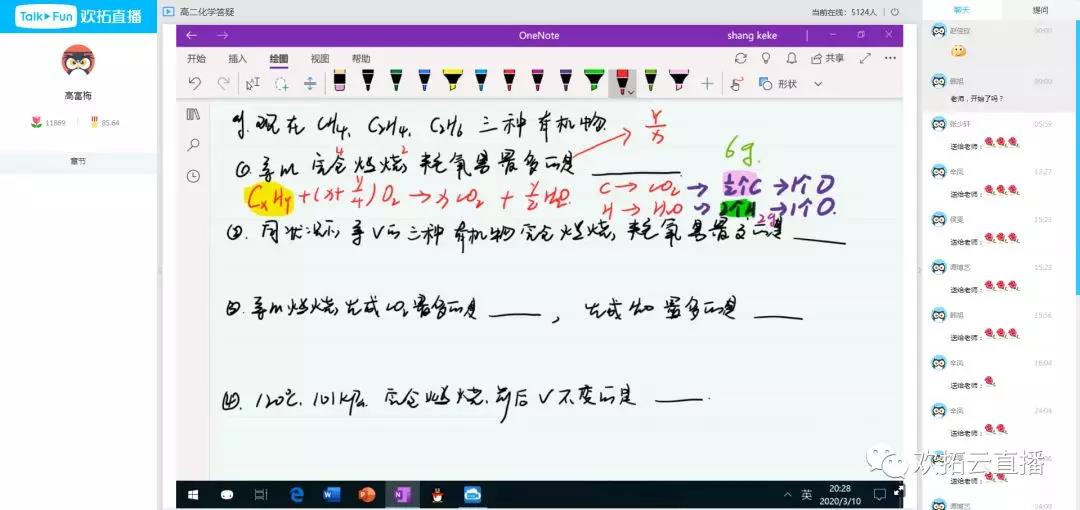Image resolution: width=1080 pixels, height=510 pixels.
Task: Expand the shapes gallery chevron
Action: tap(818, 84)
